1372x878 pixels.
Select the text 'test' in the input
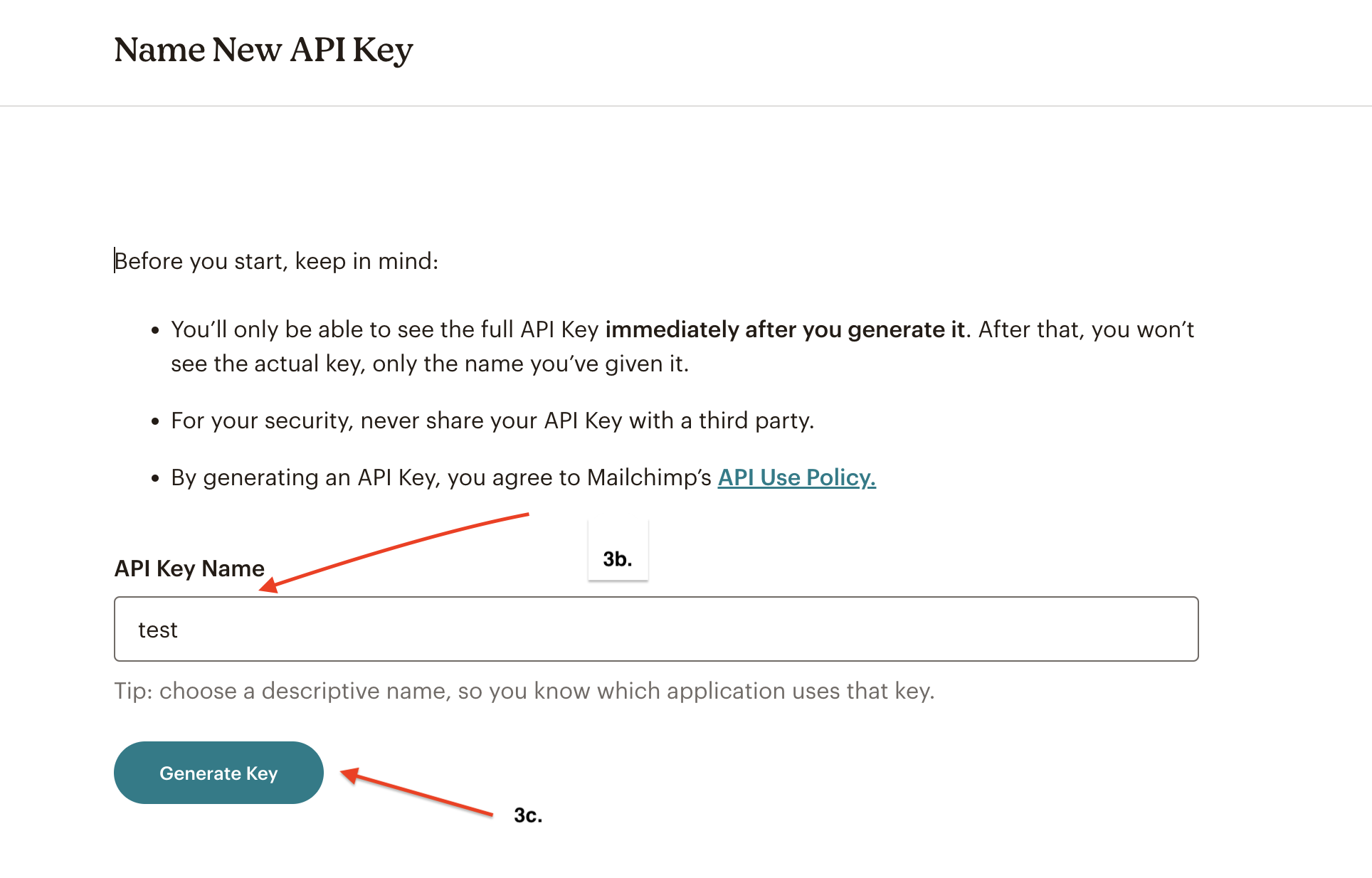tap(157, 629)
